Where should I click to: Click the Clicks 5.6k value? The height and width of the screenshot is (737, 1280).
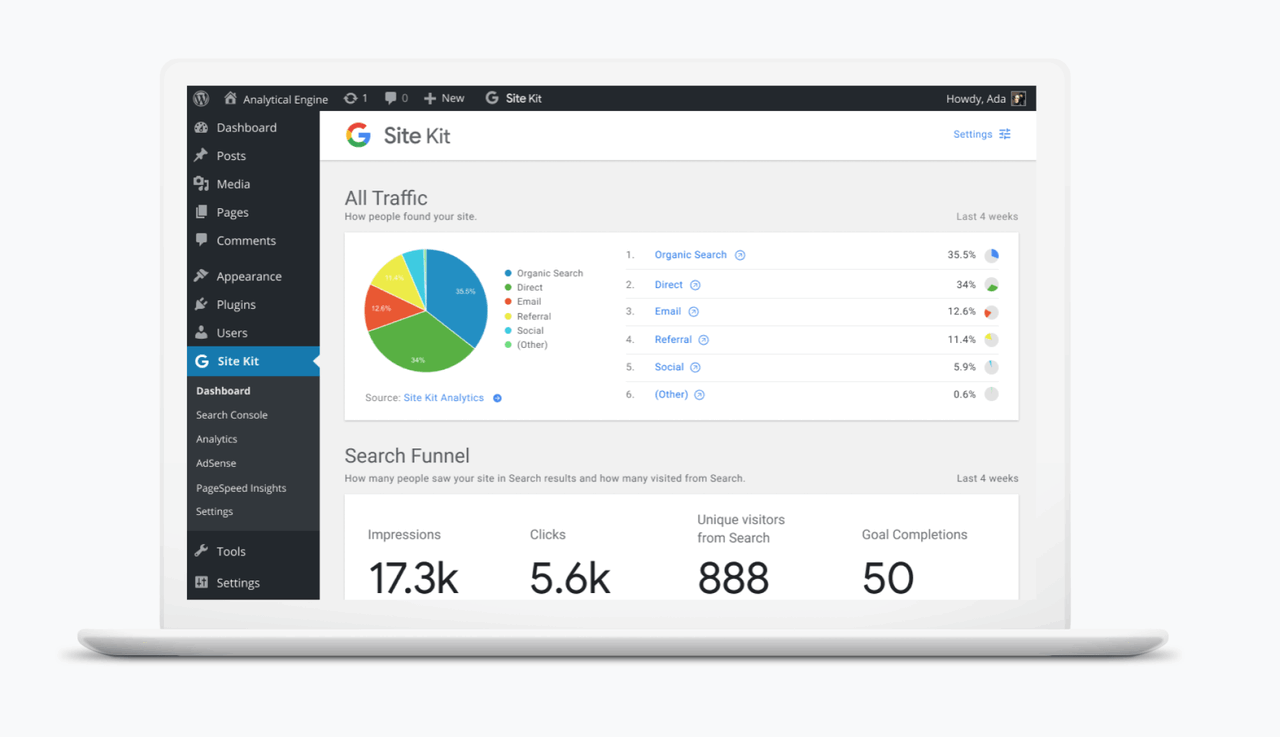(x=570, y=578)
